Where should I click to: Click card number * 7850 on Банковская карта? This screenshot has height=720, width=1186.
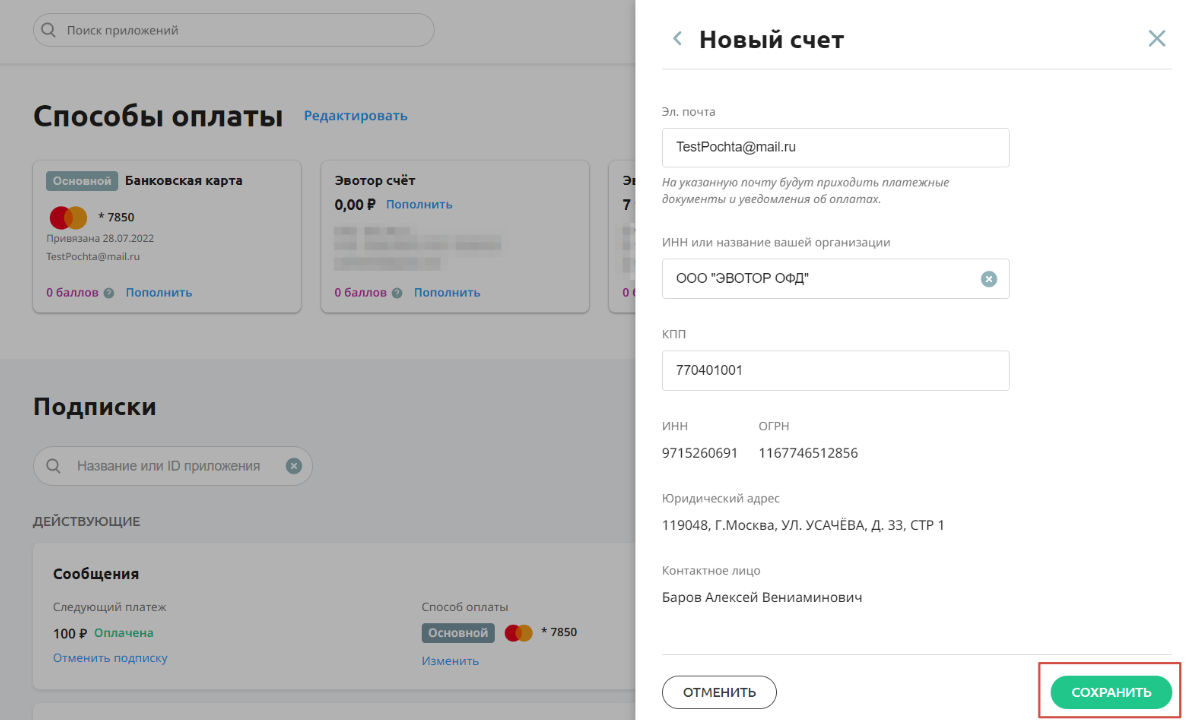point(116,218)
